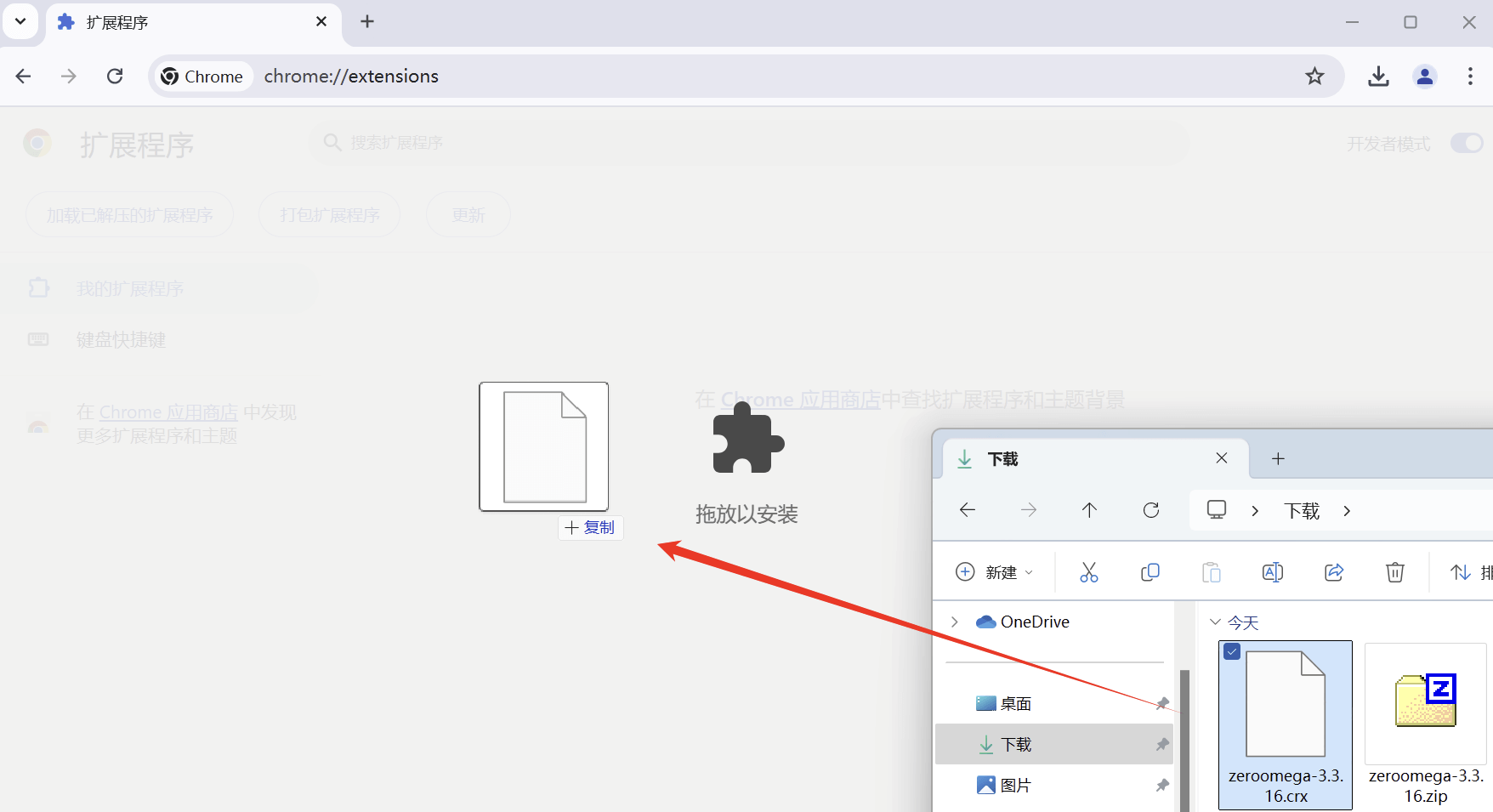Refresh the File Explorer view
This screenshot has height=812, width=1493.
point(1151,510)
